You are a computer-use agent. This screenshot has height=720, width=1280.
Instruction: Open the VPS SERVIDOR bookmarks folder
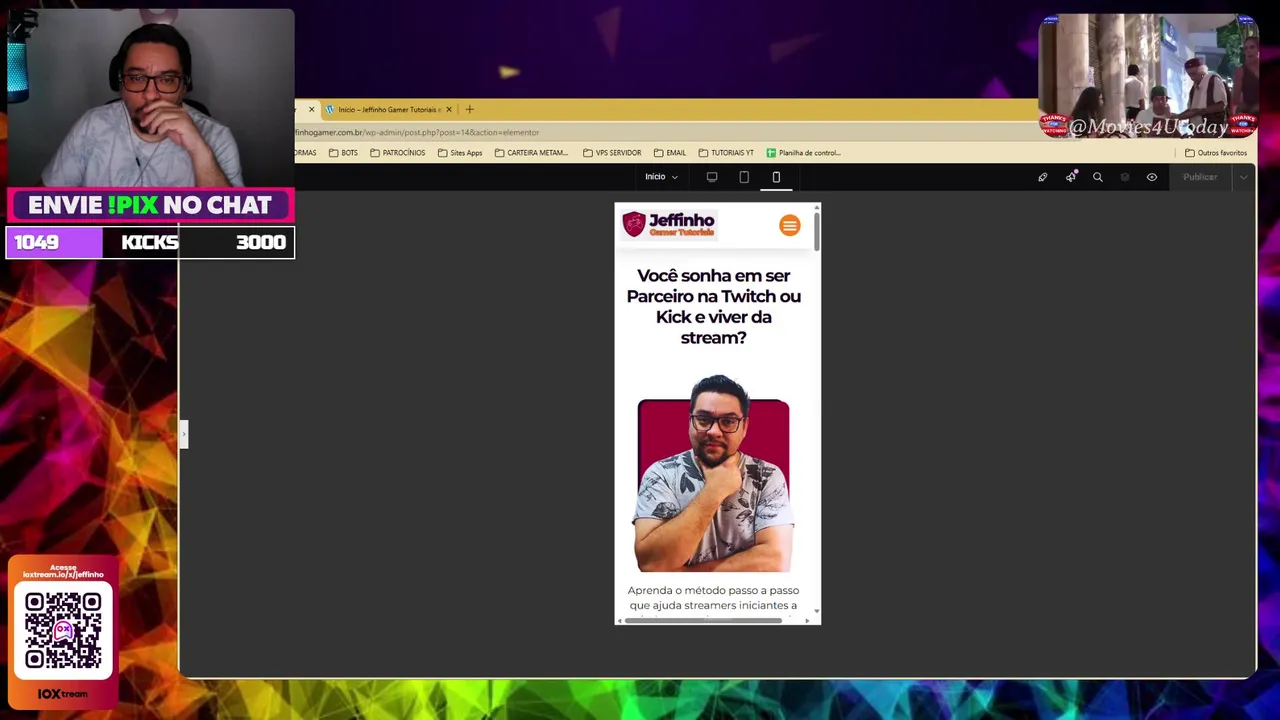tap(612, 153)
